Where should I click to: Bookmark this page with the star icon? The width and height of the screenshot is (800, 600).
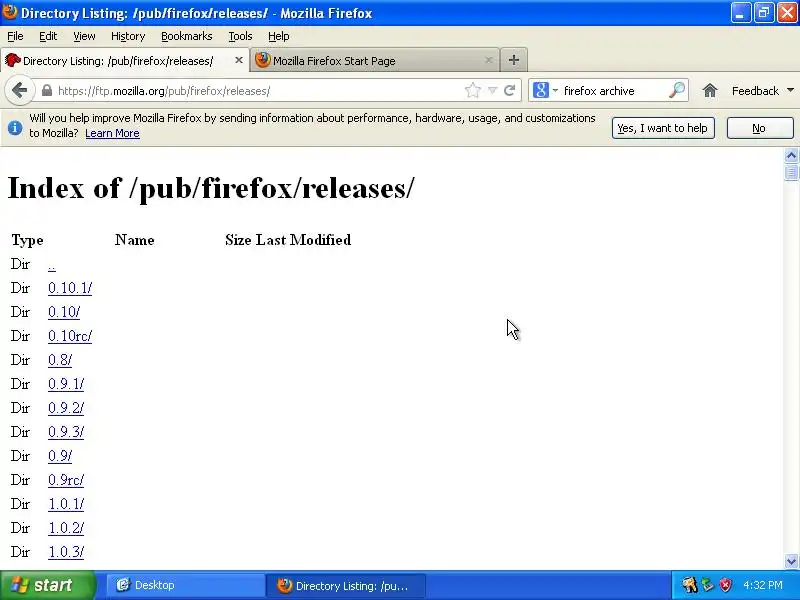point(473,91)
